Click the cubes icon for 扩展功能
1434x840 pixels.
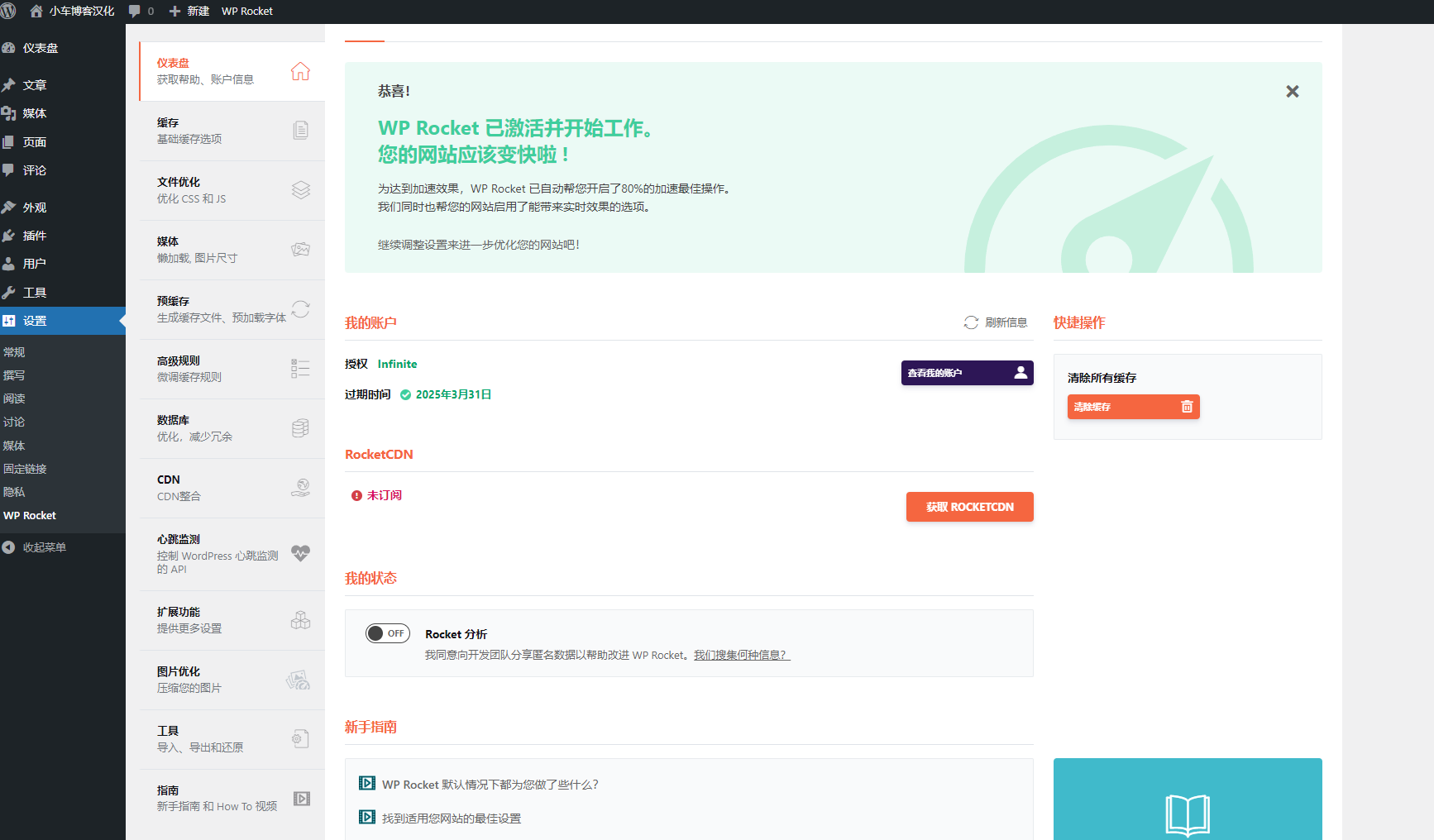click(301, 620)
